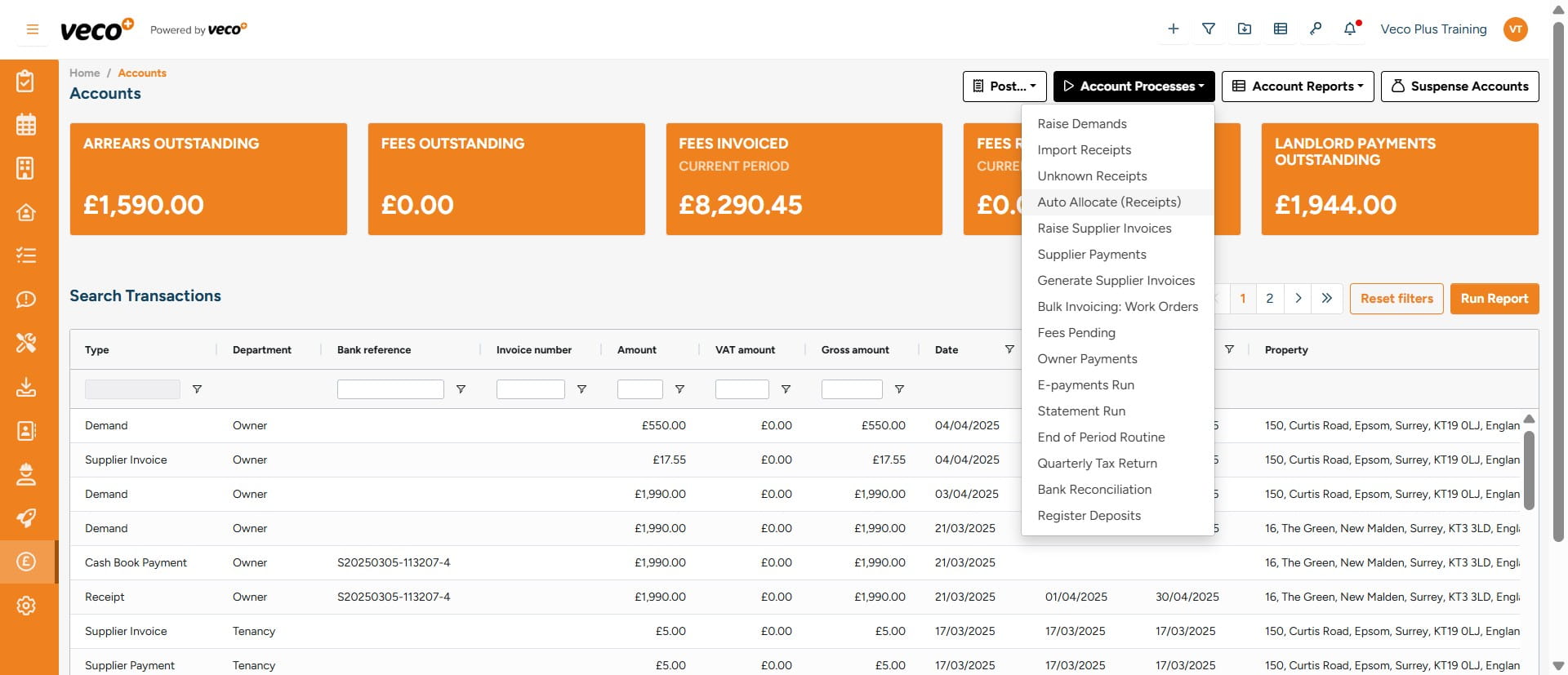Open the calendar icon in sidebar
Image resolution: width=1568 pixels, height=675 pixels.
point(26,125)
